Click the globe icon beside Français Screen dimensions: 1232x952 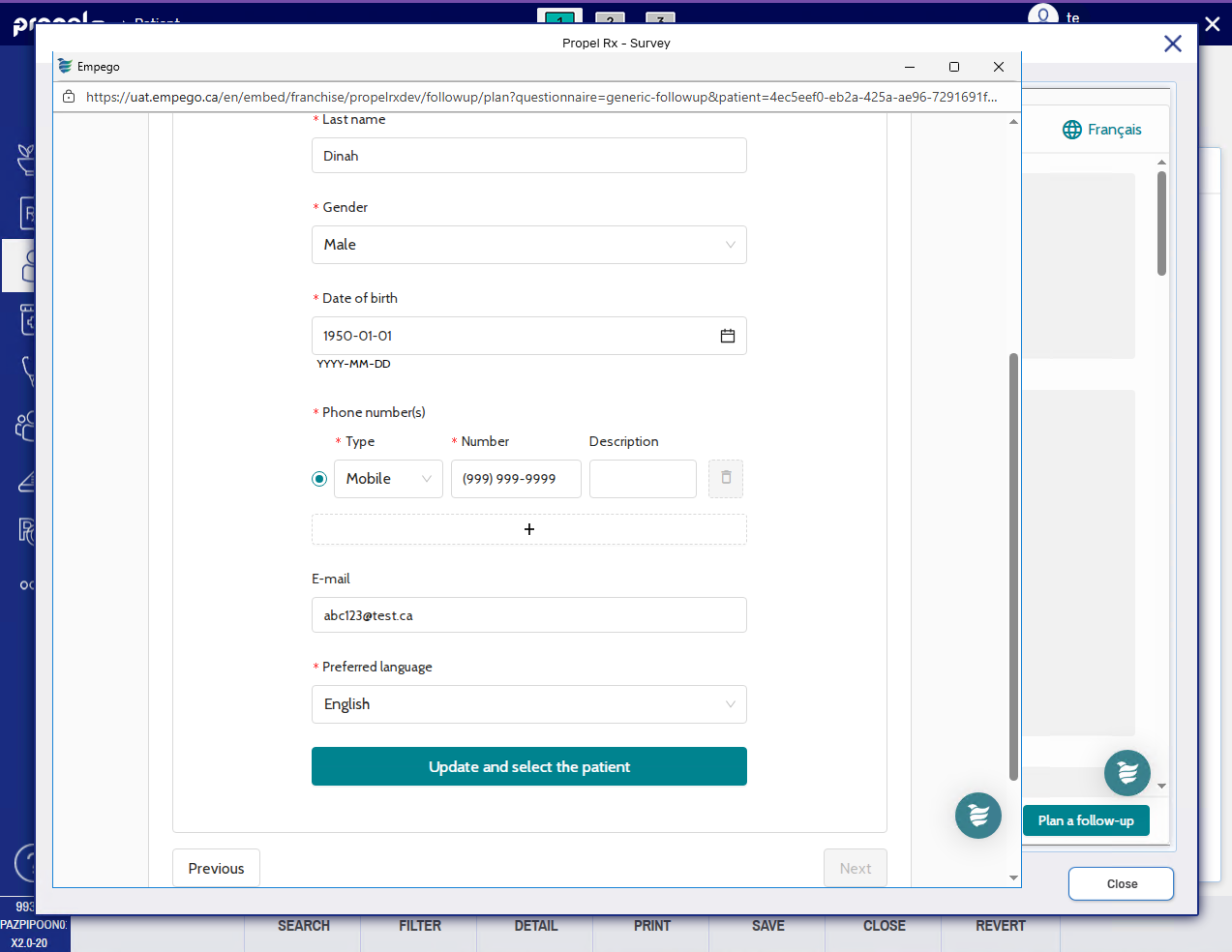1071,130
